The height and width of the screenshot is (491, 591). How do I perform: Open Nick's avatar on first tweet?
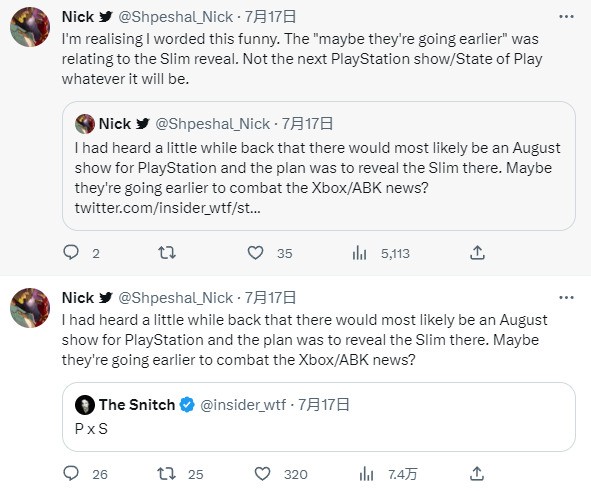(x=30, y=27)
